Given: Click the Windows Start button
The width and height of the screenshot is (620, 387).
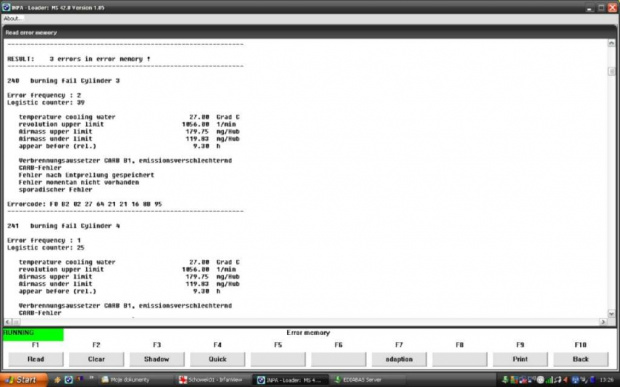Looking at the screenshot, I should click(23, 380).
